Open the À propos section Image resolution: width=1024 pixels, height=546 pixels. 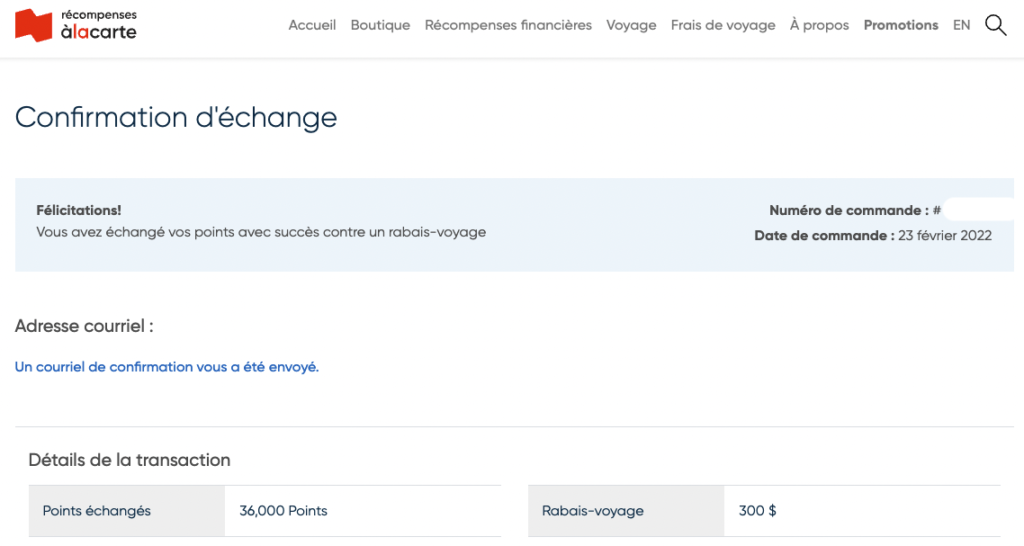pyautogui.click(x=819, y=25)
